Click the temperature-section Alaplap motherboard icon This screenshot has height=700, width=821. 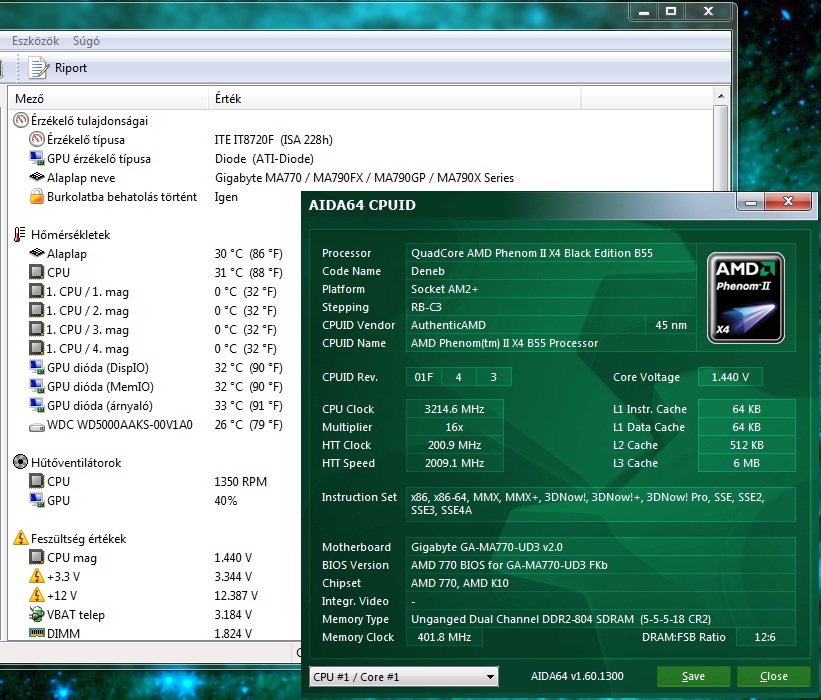[x=37, y=253]
